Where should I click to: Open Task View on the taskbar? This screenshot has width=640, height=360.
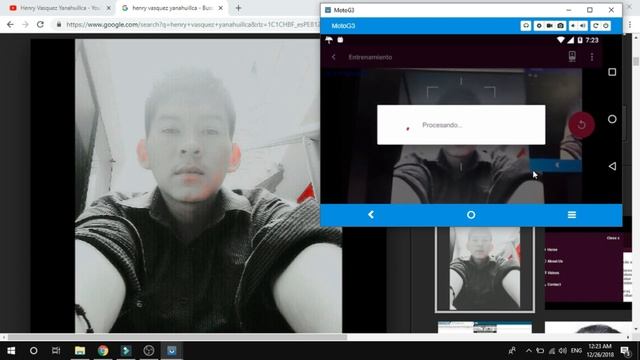click(56, 351)
